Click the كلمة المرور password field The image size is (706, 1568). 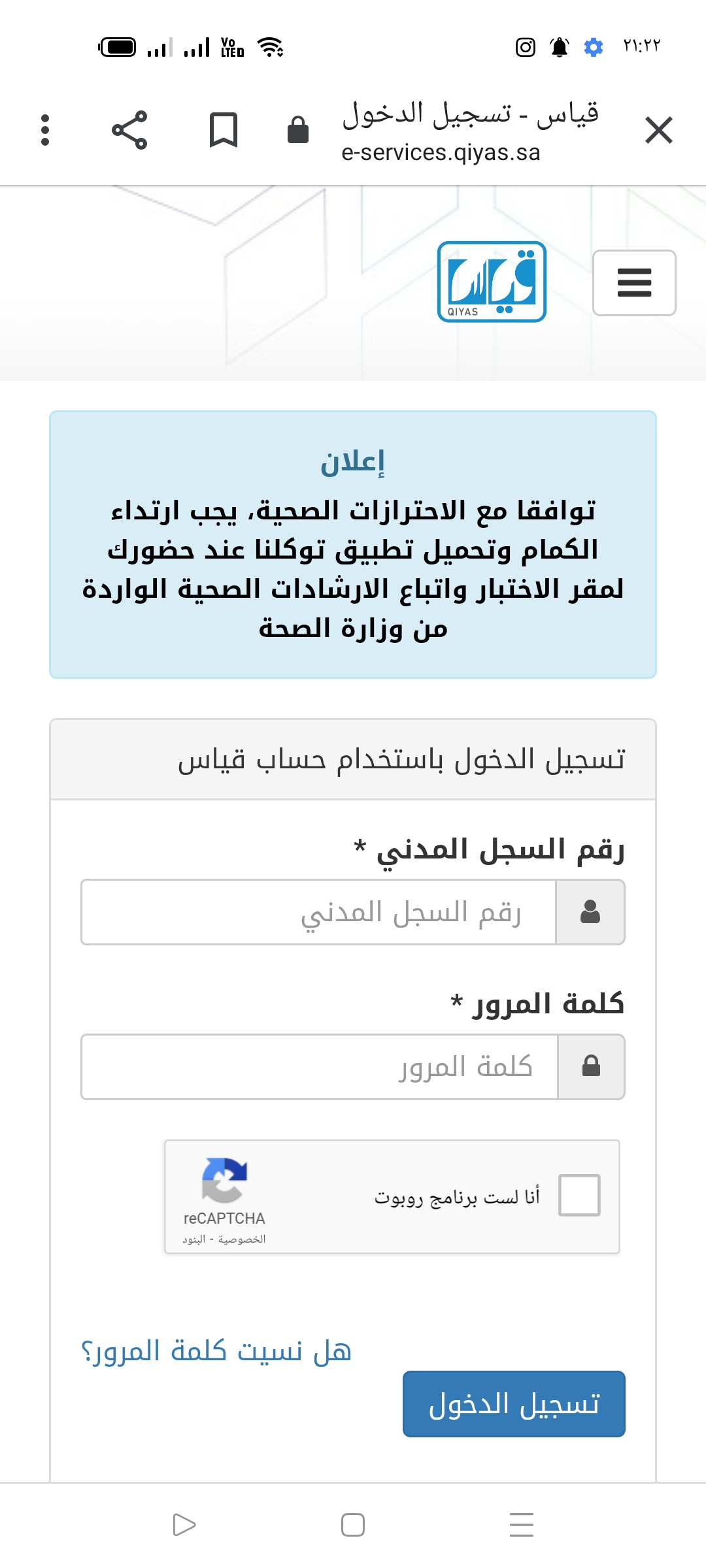tap(320, 1067)
